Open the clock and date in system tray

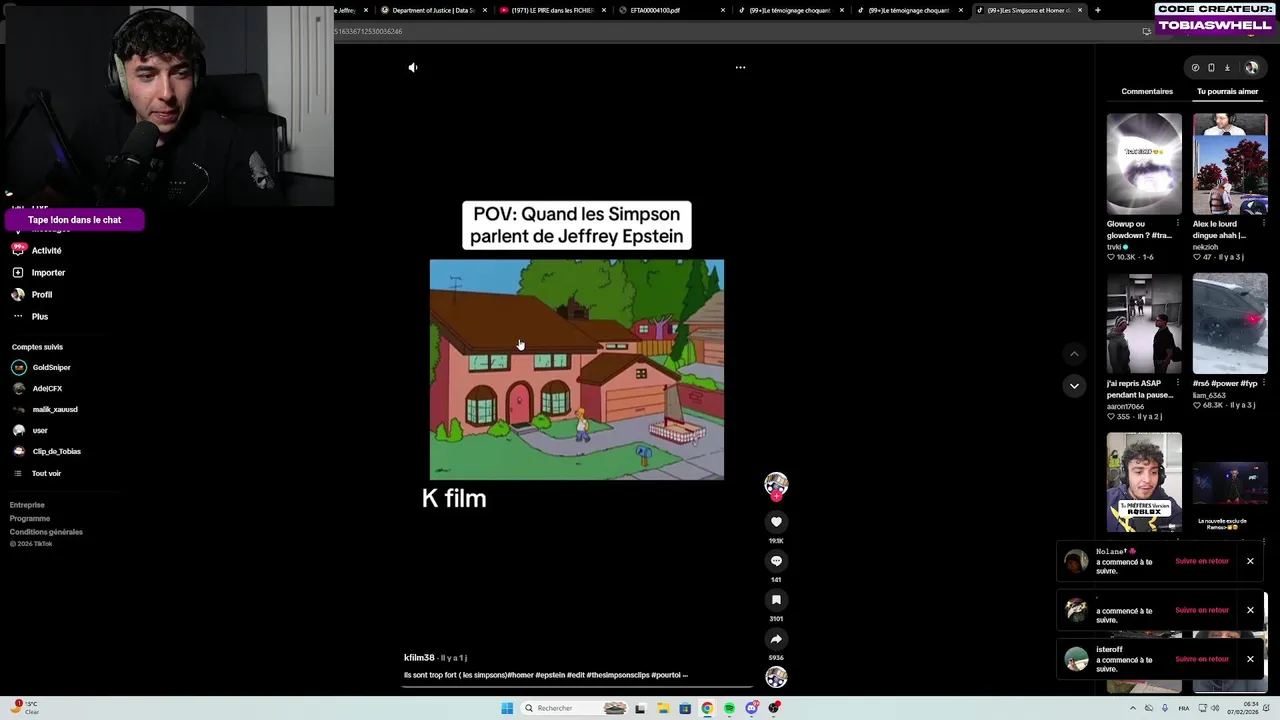click(1241, 708)
